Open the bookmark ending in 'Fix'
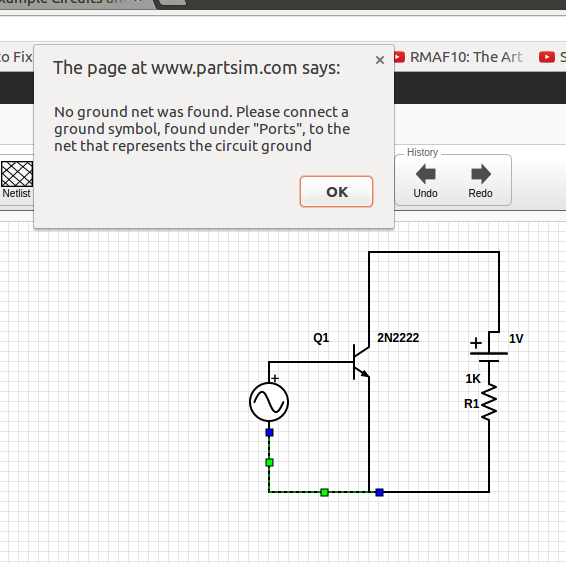The height and width of the screenshot is (563, 566). (x=16, y=57)
